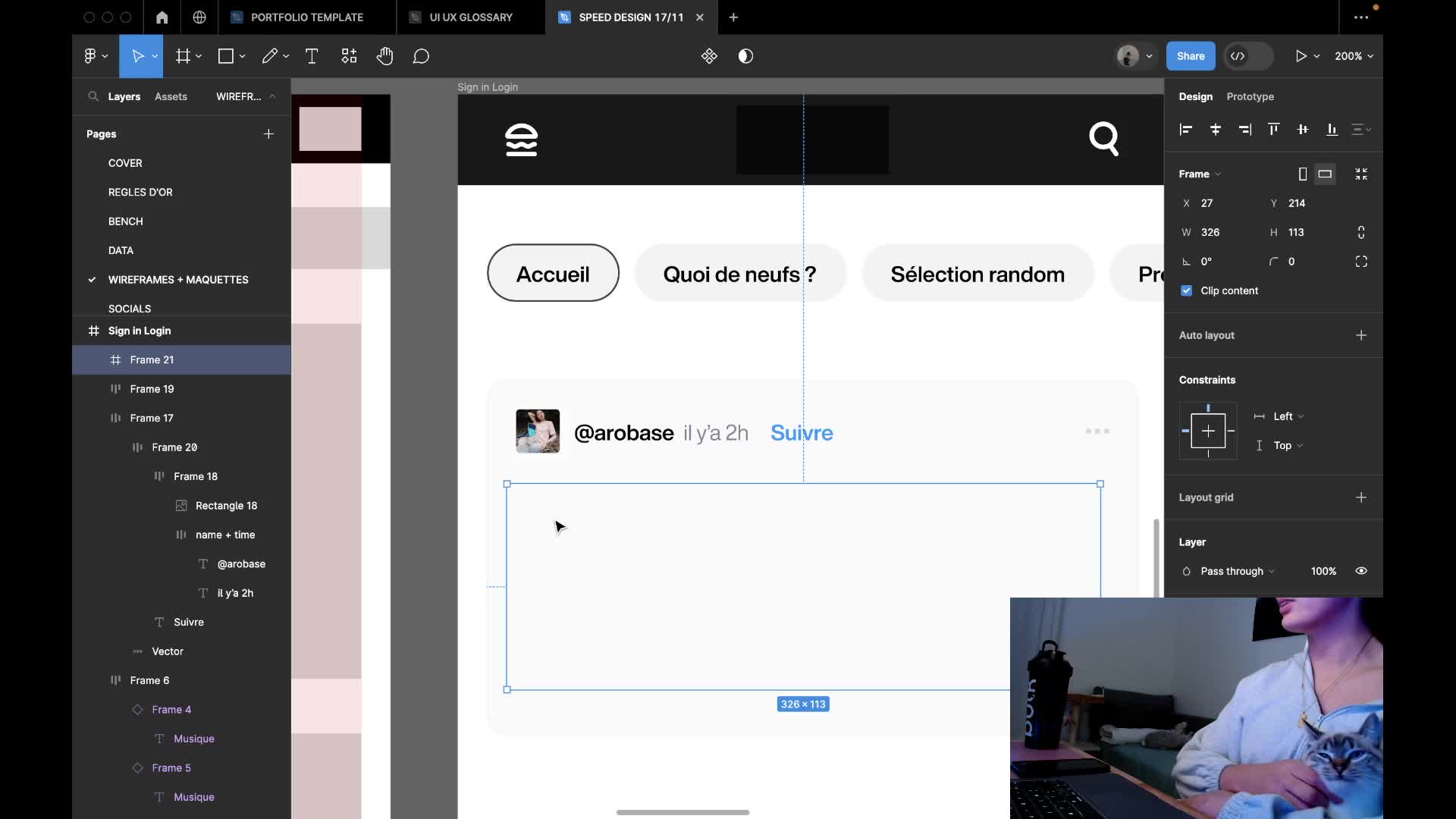This screenshot has height=819, width=1456.
Task: Select the Comment tool
Action: [421, 56]
